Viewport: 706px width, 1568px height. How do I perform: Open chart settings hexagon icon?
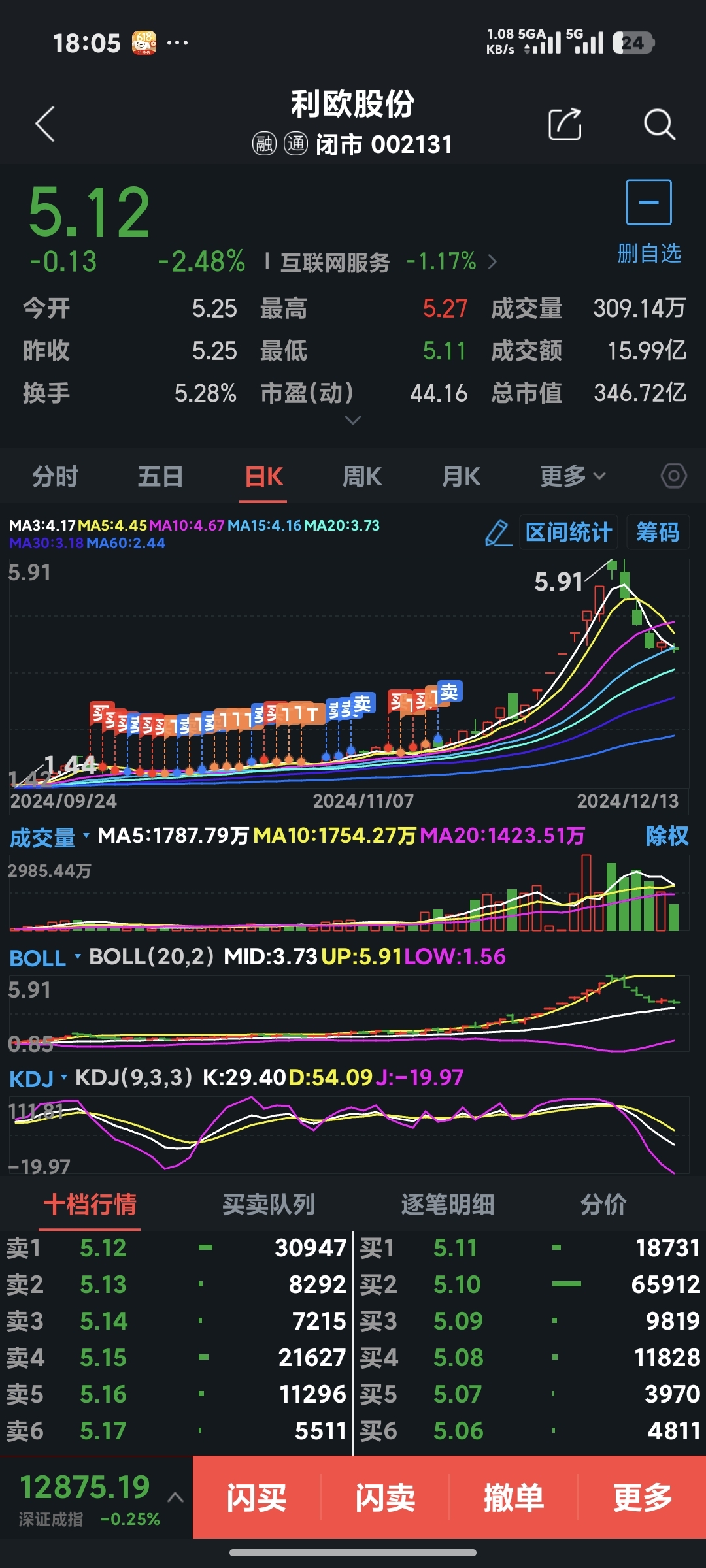click(674, 476)
